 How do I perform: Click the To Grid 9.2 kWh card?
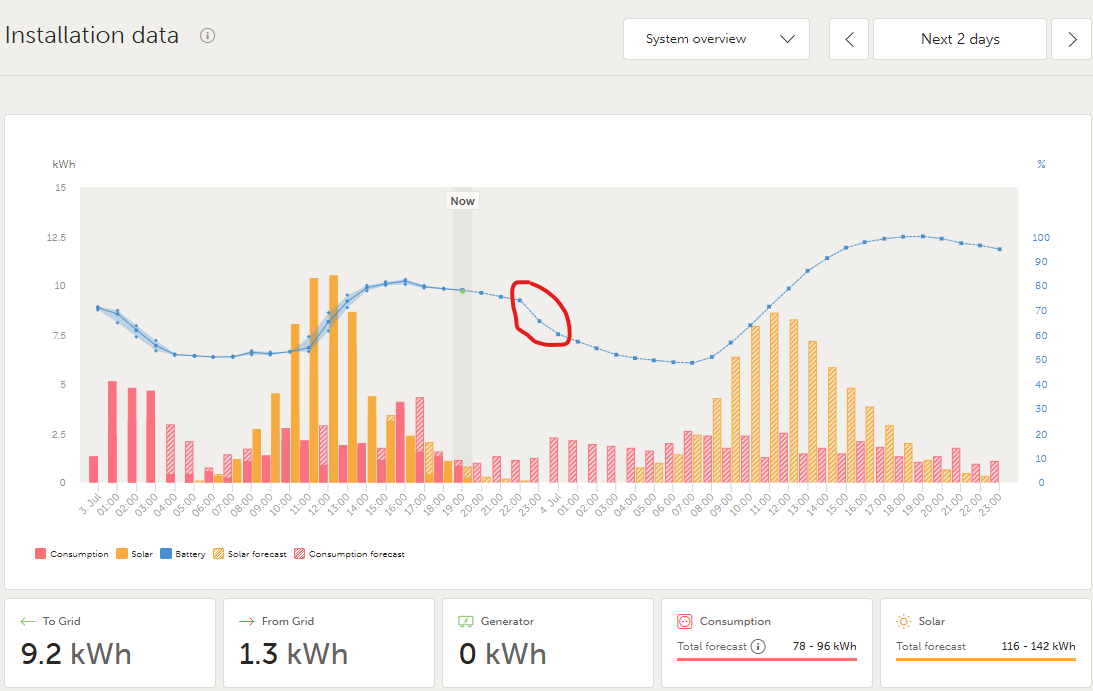110,643
